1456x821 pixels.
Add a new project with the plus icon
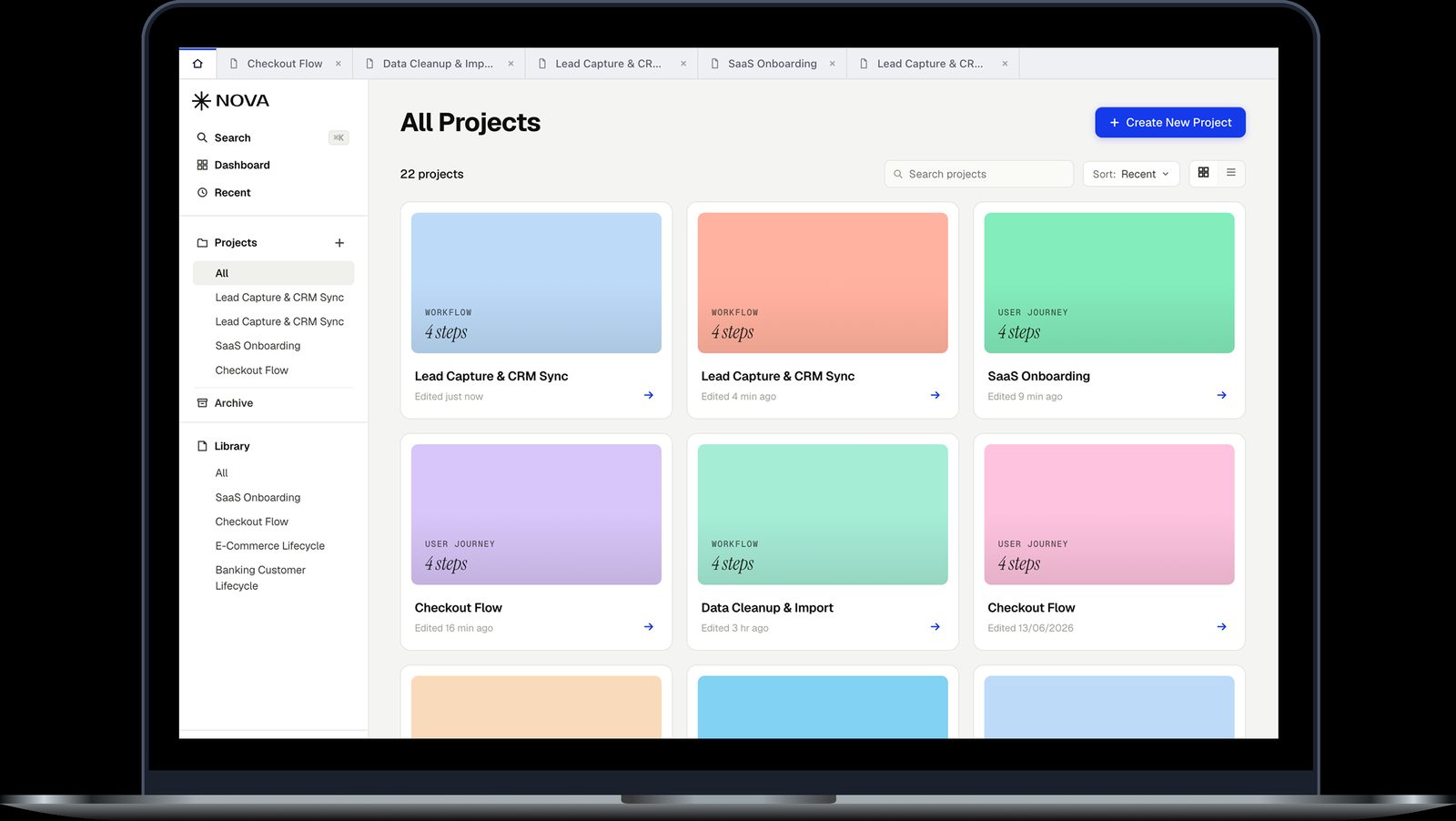click(339, 243)
